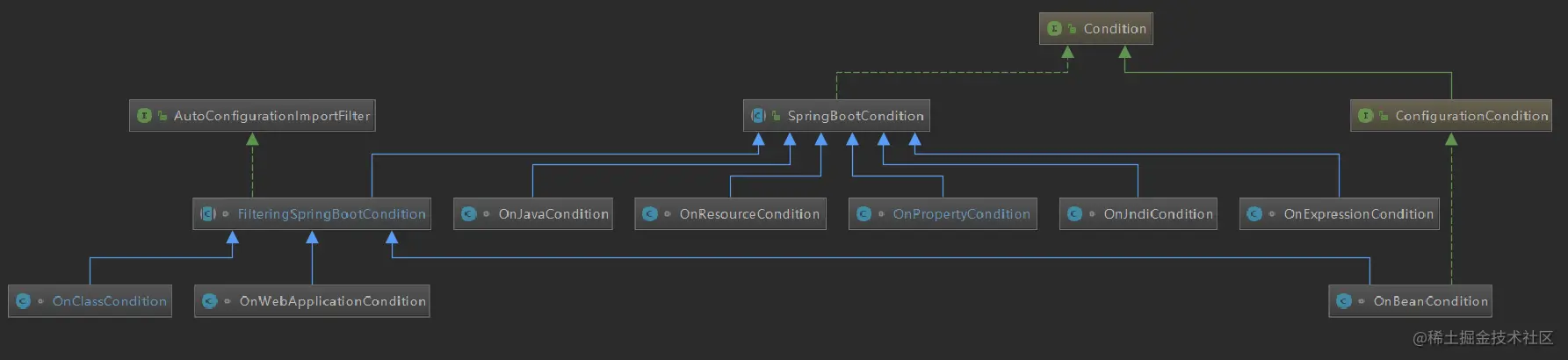Open the FilteringSpringBootCondition class link
This screenshot has width=1568, height=360.
pos(331,214)
